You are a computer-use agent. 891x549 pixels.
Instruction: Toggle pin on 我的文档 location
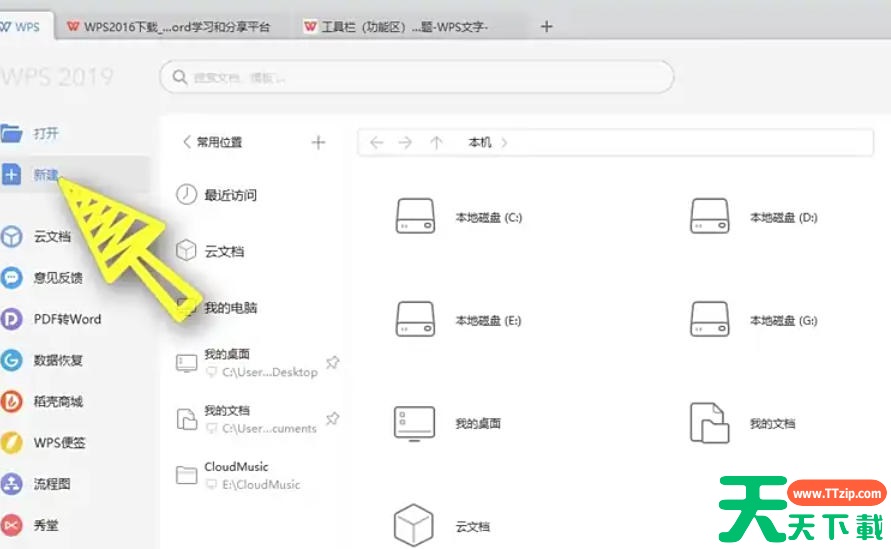click(x=333, y=418)
